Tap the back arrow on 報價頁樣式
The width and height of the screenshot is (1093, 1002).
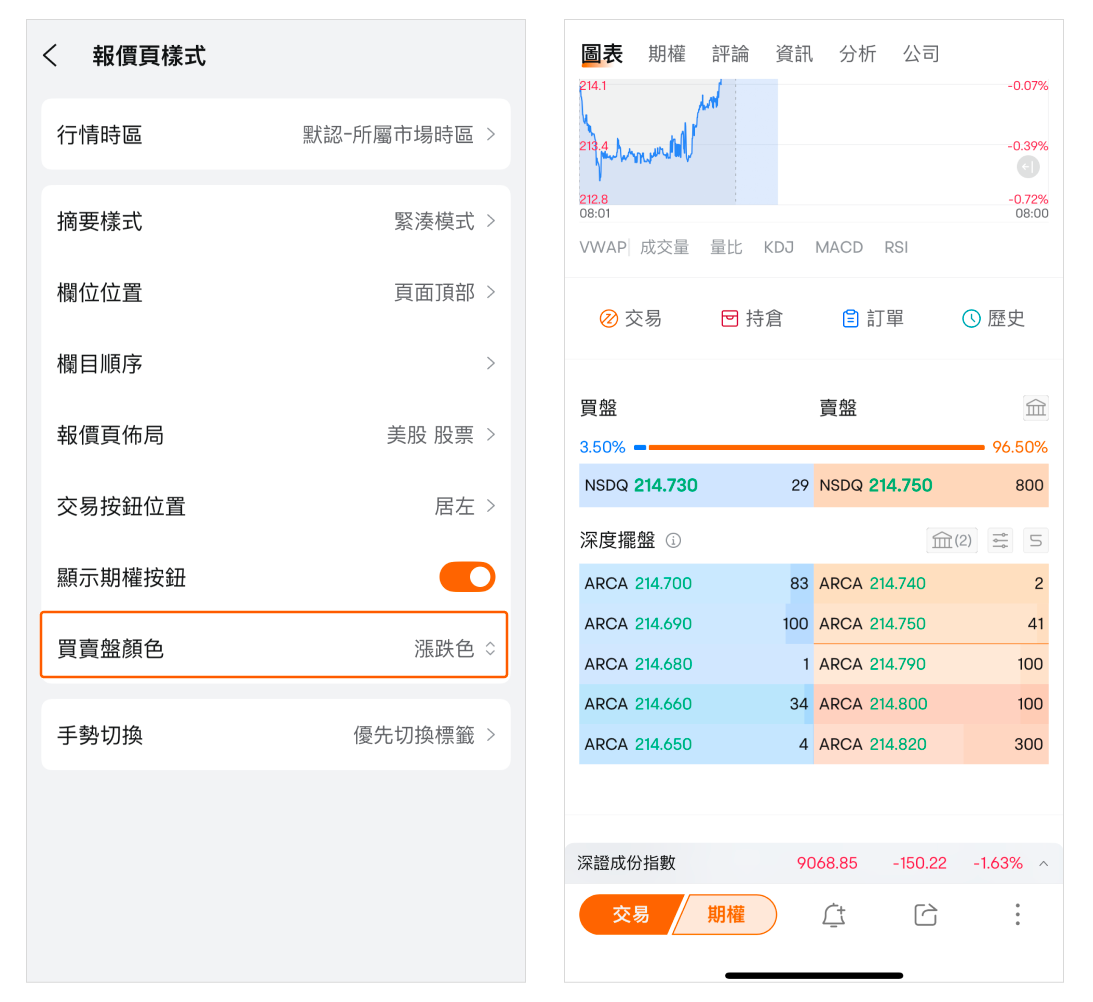pyautogui.click(x=51, y=56)
